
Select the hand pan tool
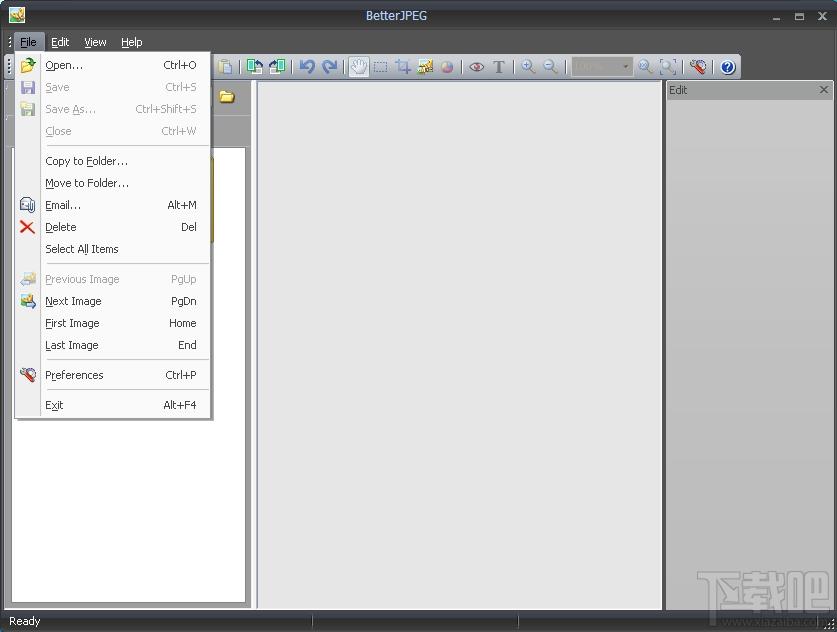click(359, 67)
